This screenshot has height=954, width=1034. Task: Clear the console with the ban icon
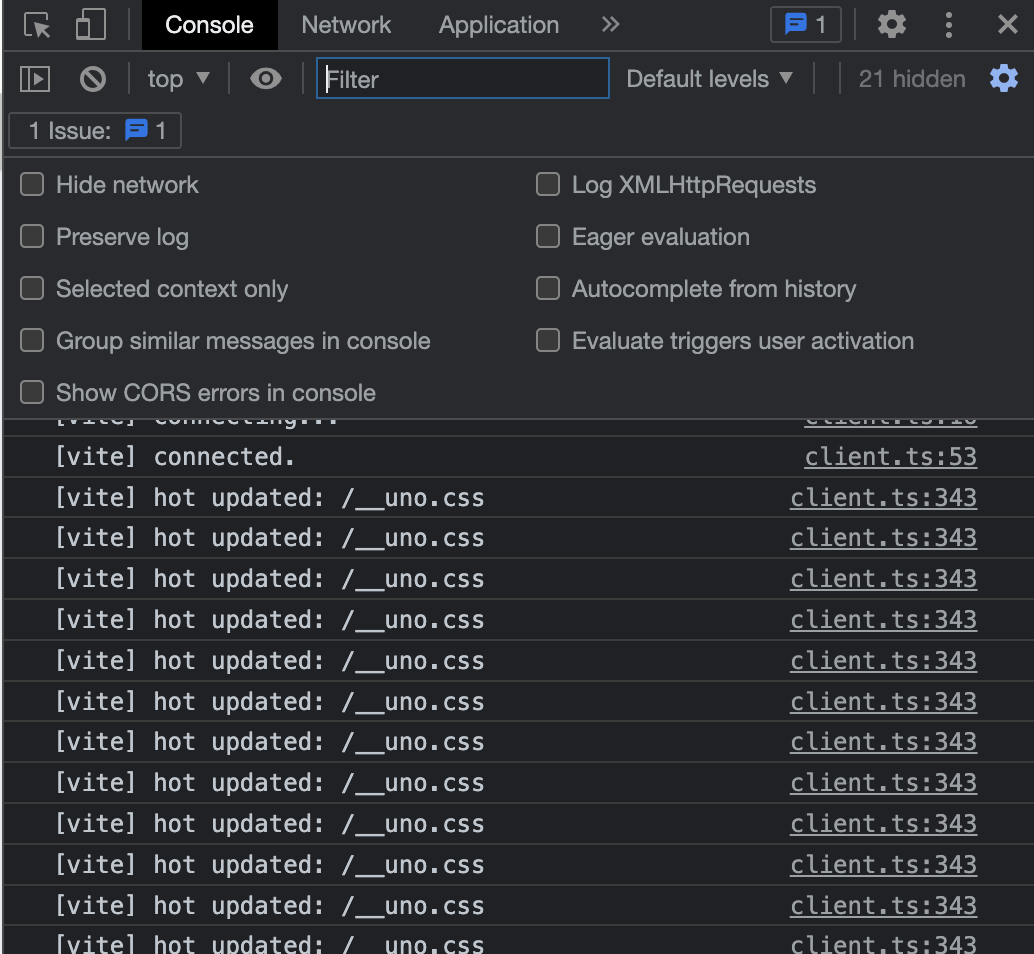(x=93, y=79)
